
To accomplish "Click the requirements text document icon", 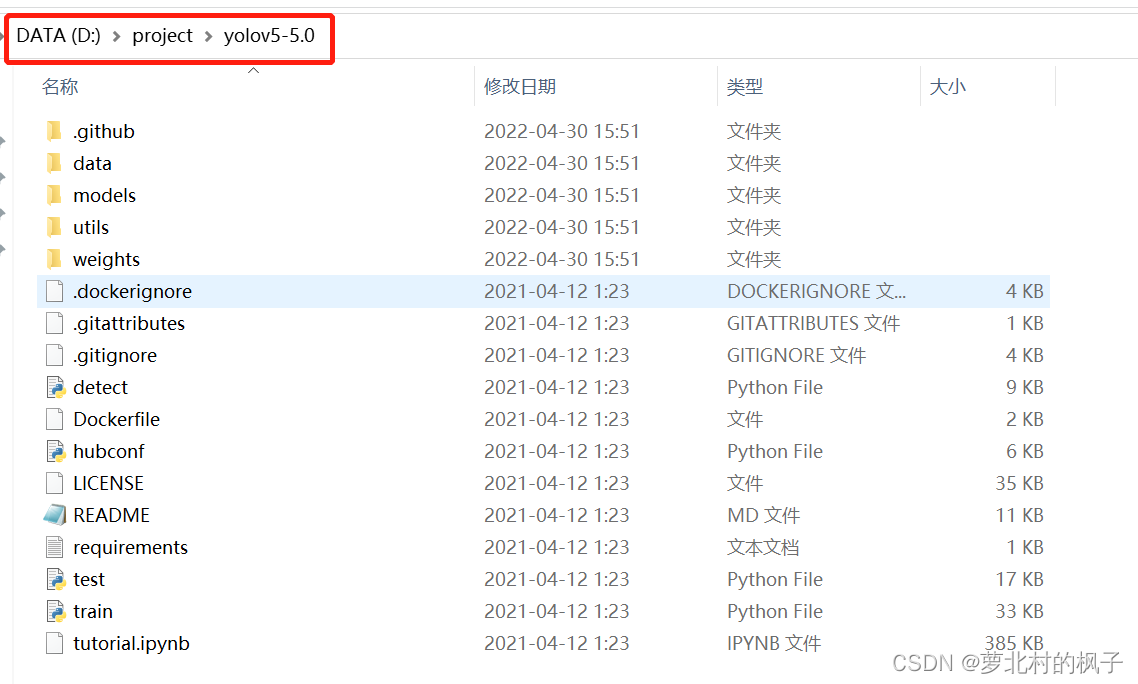I will 54,547.
